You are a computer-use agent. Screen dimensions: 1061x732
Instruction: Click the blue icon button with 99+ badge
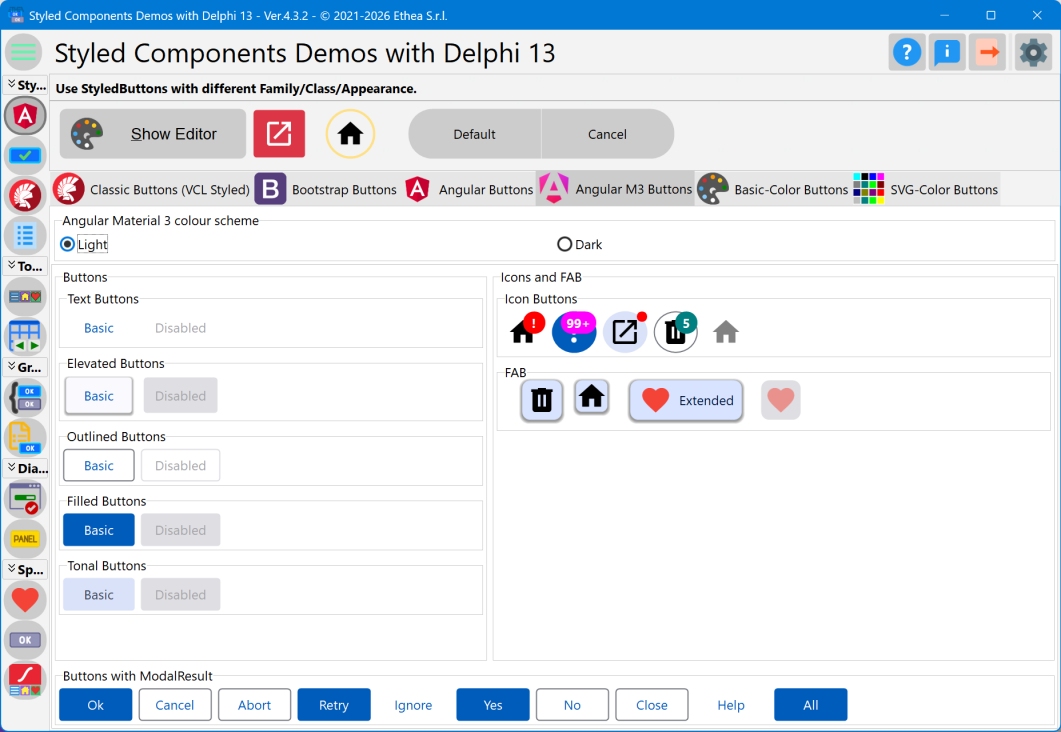point(574,331)
